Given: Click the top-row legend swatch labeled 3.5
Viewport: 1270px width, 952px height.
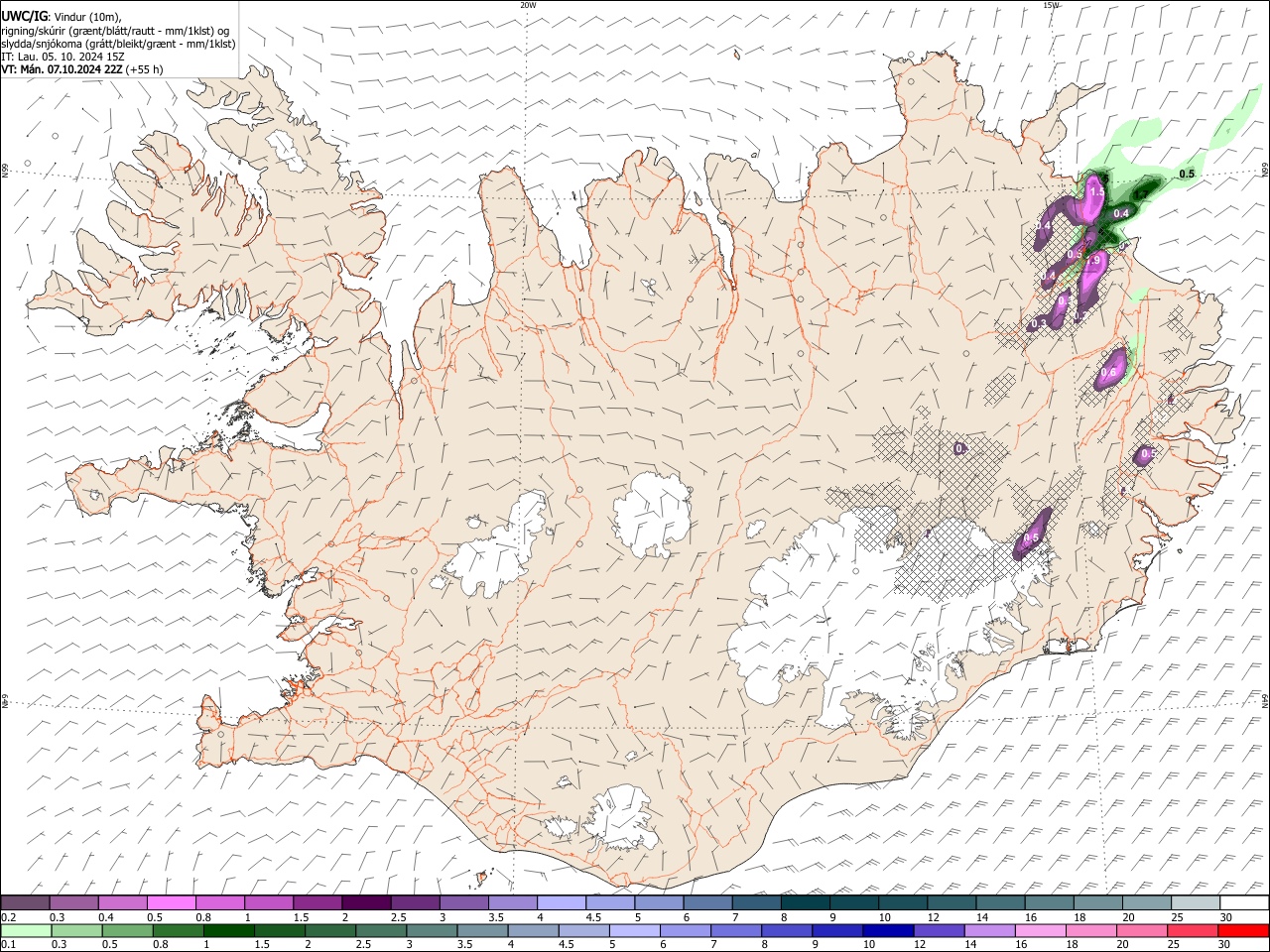Looking at the screenshot, I should [512, 902].
